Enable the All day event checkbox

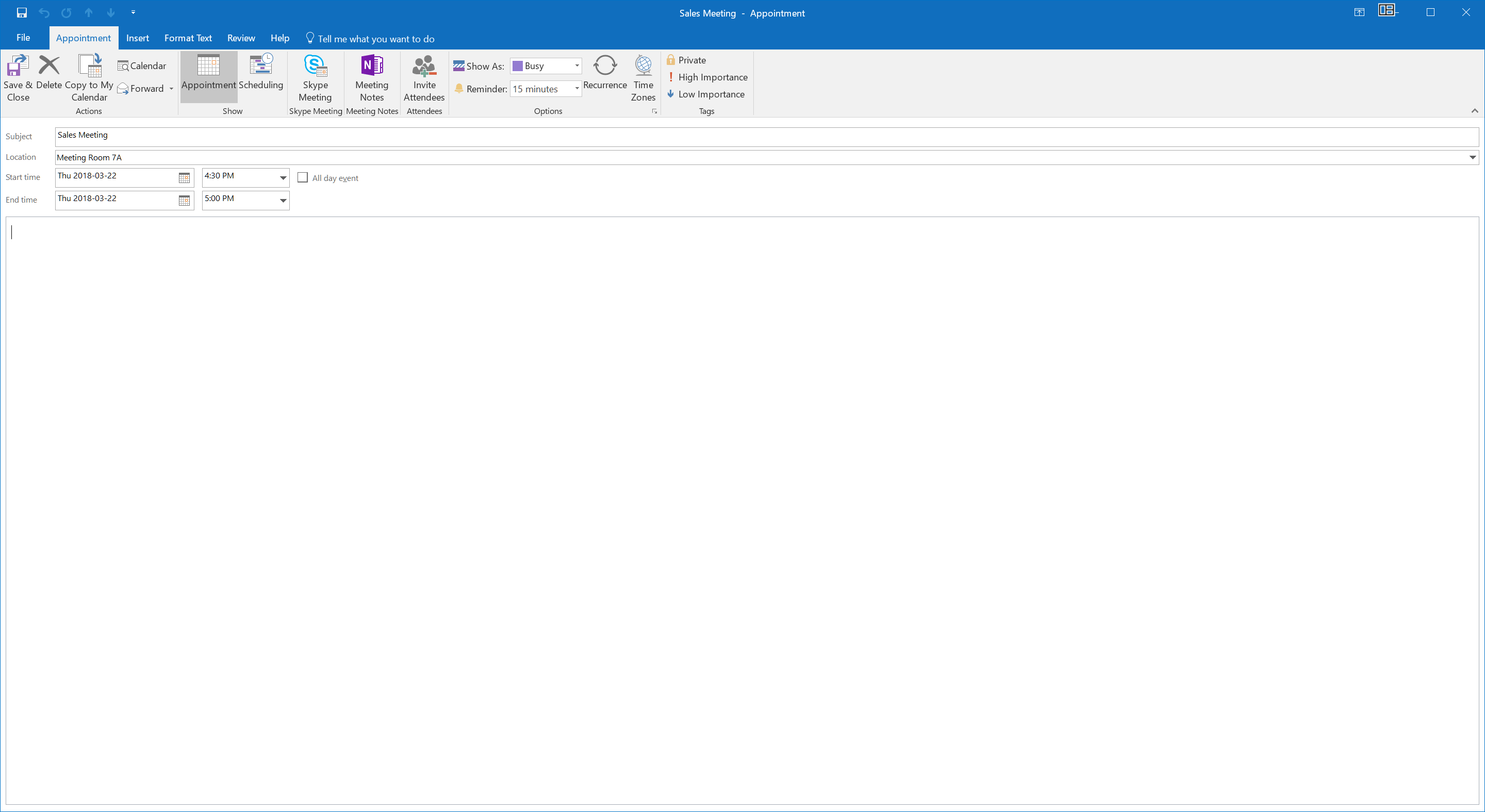click(303, 177)
